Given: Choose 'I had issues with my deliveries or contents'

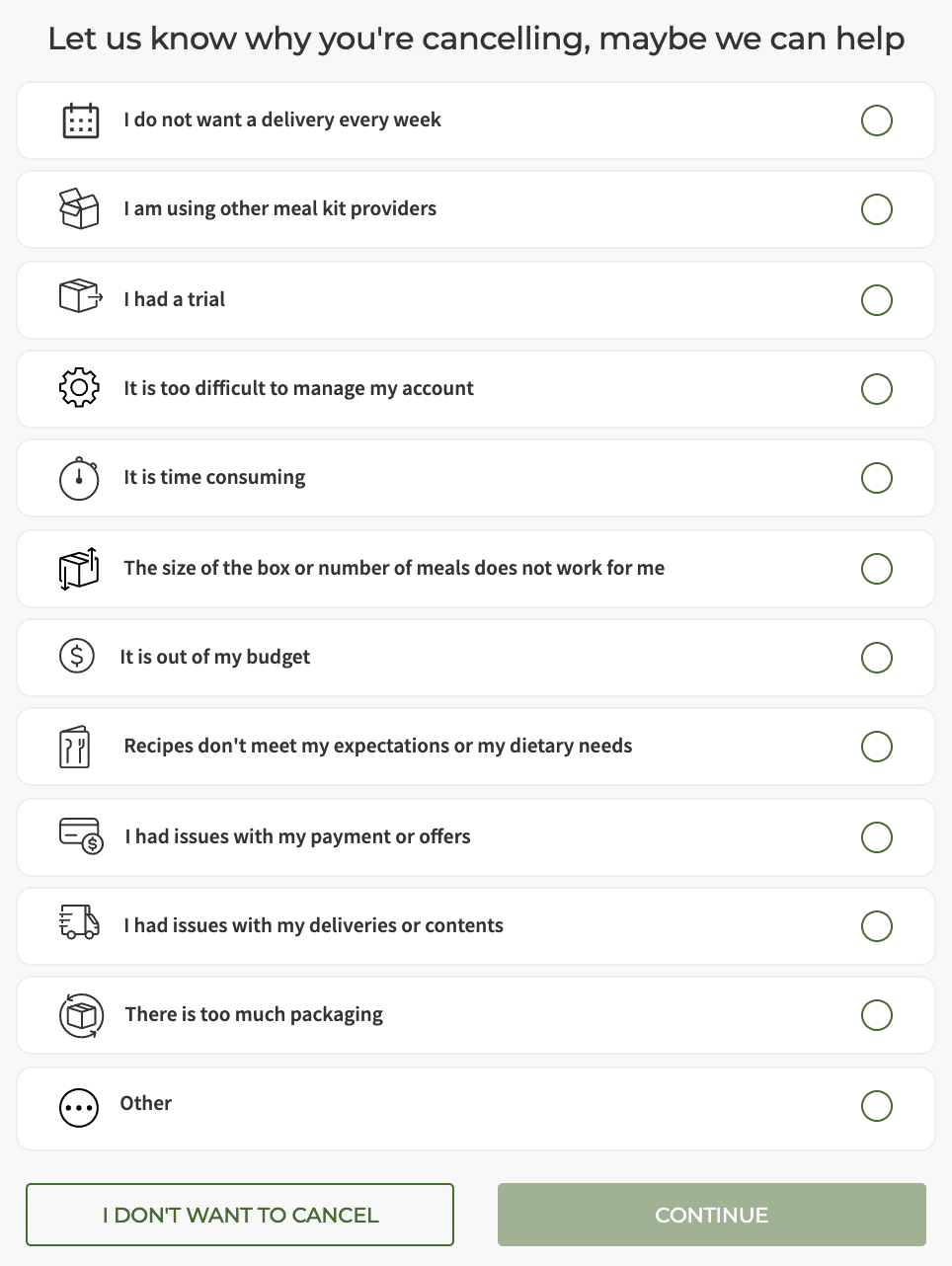Looking at the screenshot, I should 476,926.
